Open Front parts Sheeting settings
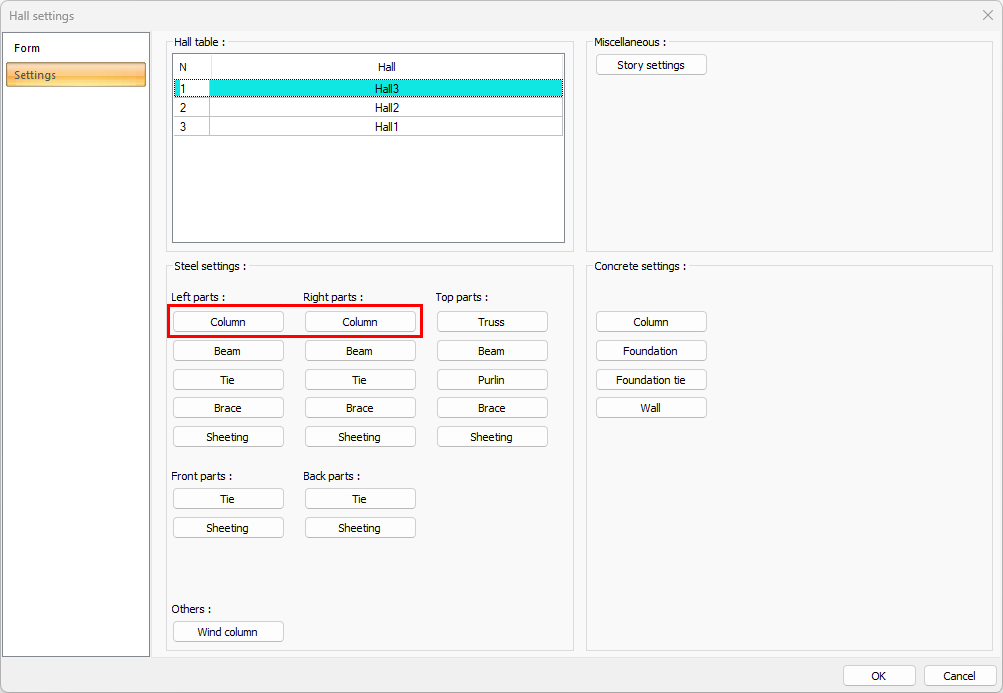The width and height of the screenshot is (1003, 693). pos(228,528)
